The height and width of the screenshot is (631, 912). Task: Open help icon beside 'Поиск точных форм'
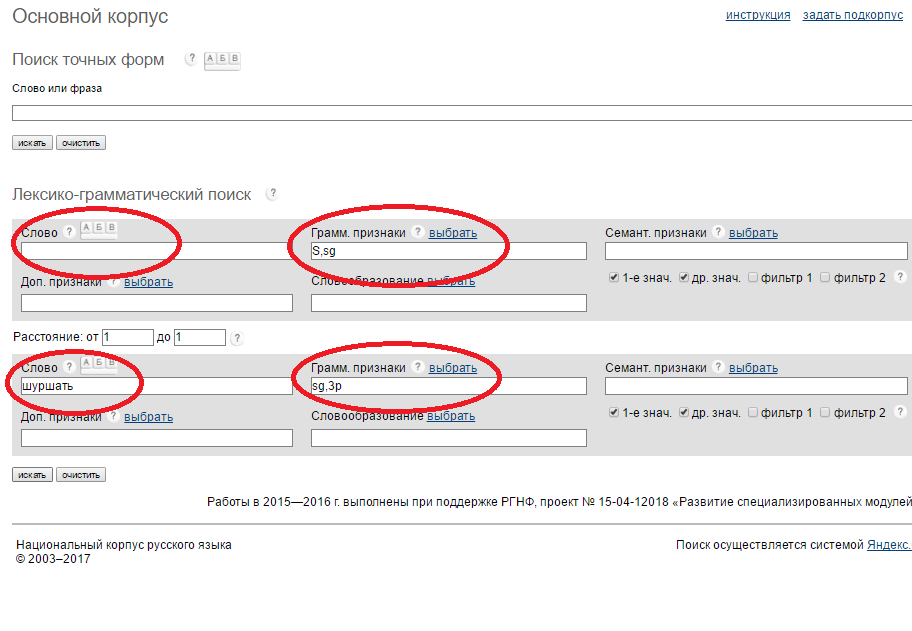191,58
